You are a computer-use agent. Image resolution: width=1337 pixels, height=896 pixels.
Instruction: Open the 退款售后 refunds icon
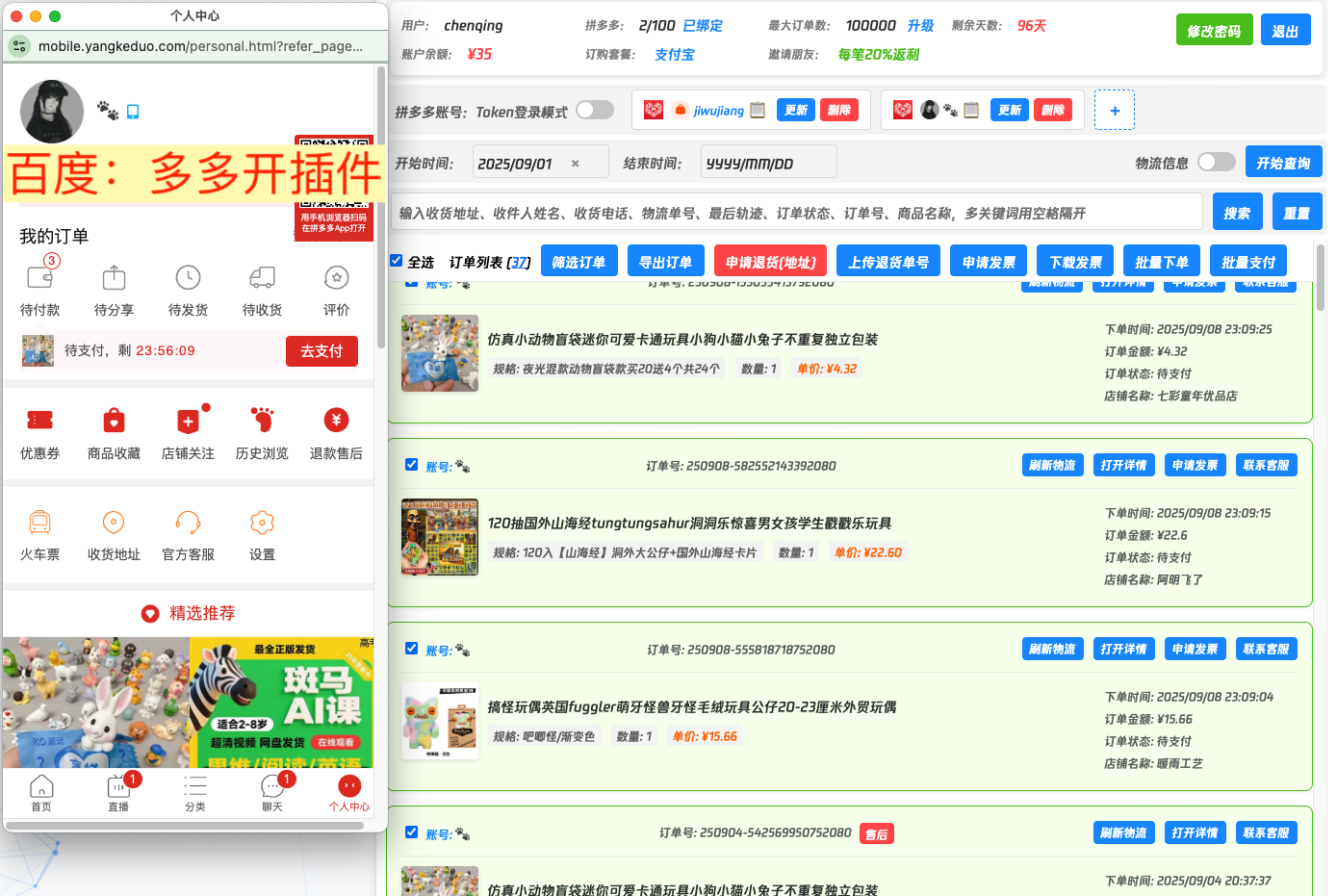336,421
